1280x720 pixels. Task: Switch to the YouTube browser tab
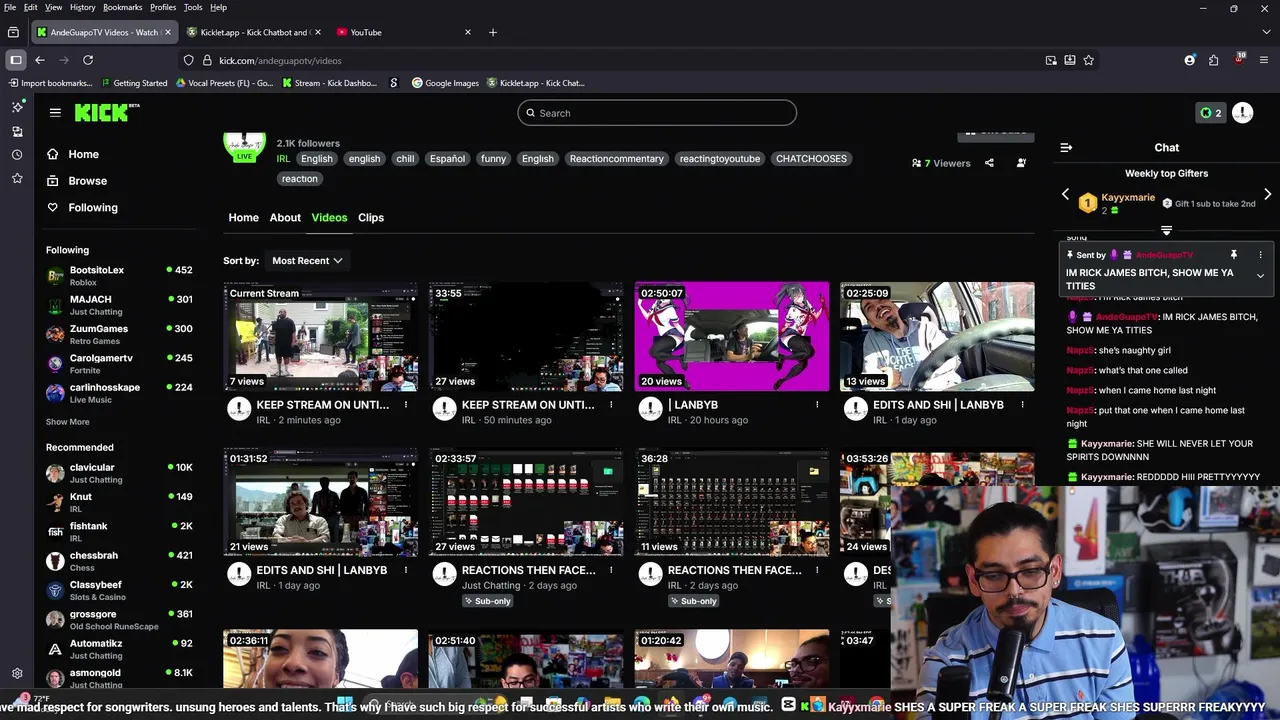(405, 32)
